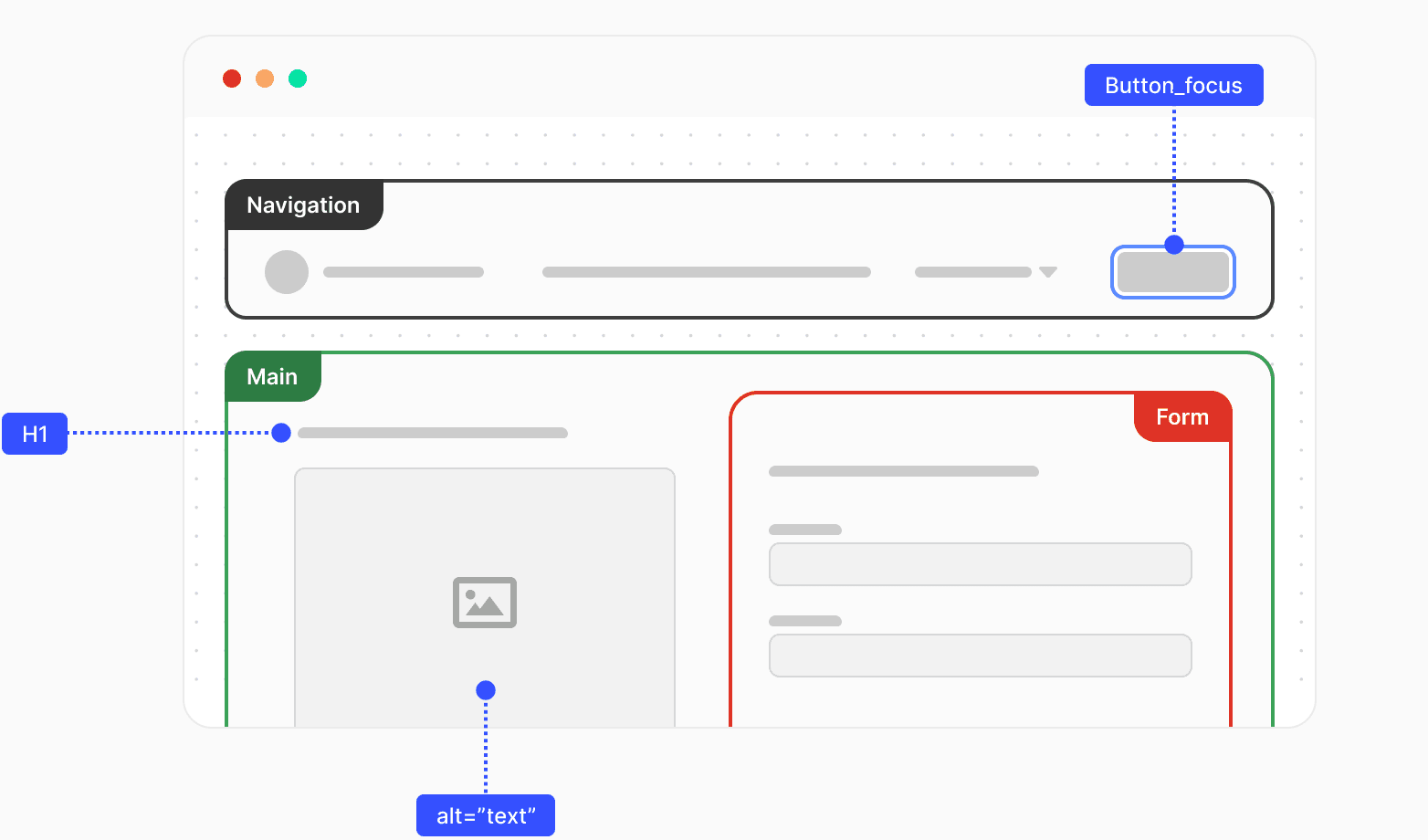Viewport: 1428px width, 840px height.
Task: Click the H1 callout label
Action: [x=35, y=434]
